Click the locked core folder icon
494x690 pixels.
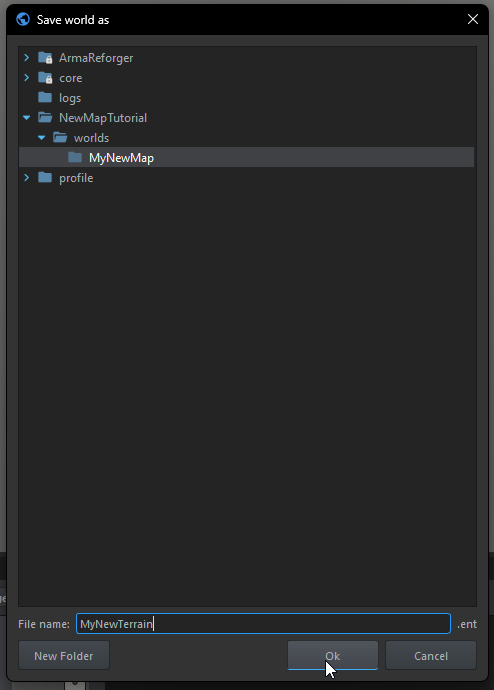(45, 78)
